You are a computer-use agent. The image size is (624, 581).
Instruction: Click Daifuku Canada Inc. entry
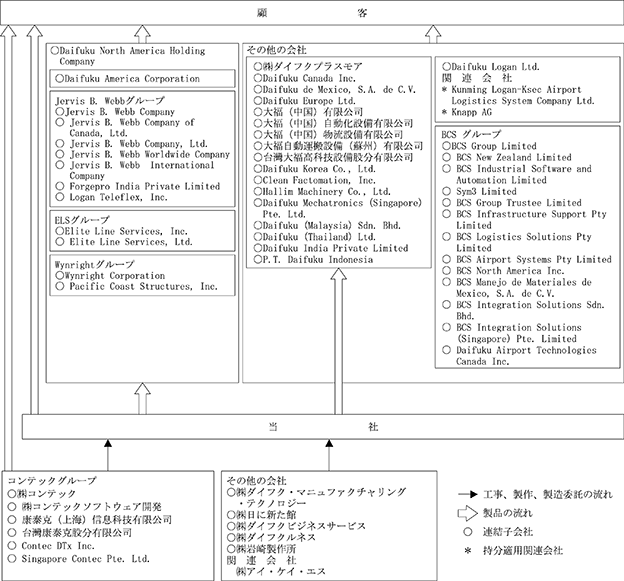305,78
